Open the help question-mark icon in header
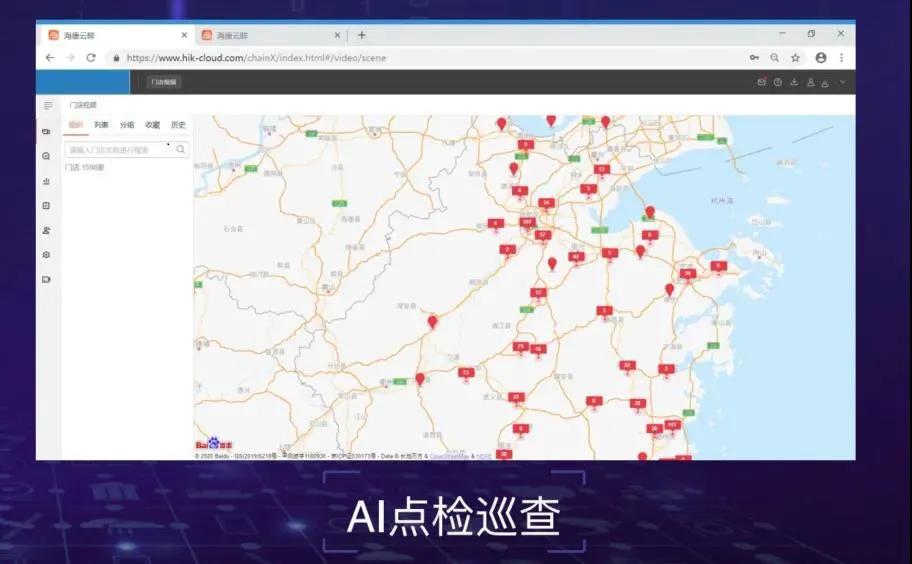Image resolution: width=912 pixels, height=564 pixels. (778, 82)
